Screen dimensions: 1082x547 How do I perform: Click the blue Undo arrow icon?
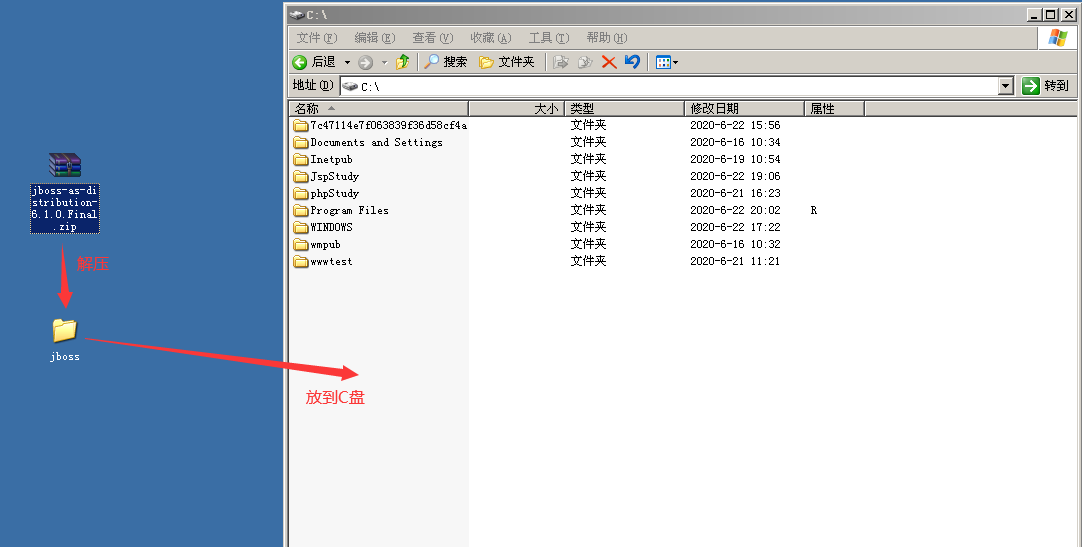pyautogui.click(x=632, y=61)
